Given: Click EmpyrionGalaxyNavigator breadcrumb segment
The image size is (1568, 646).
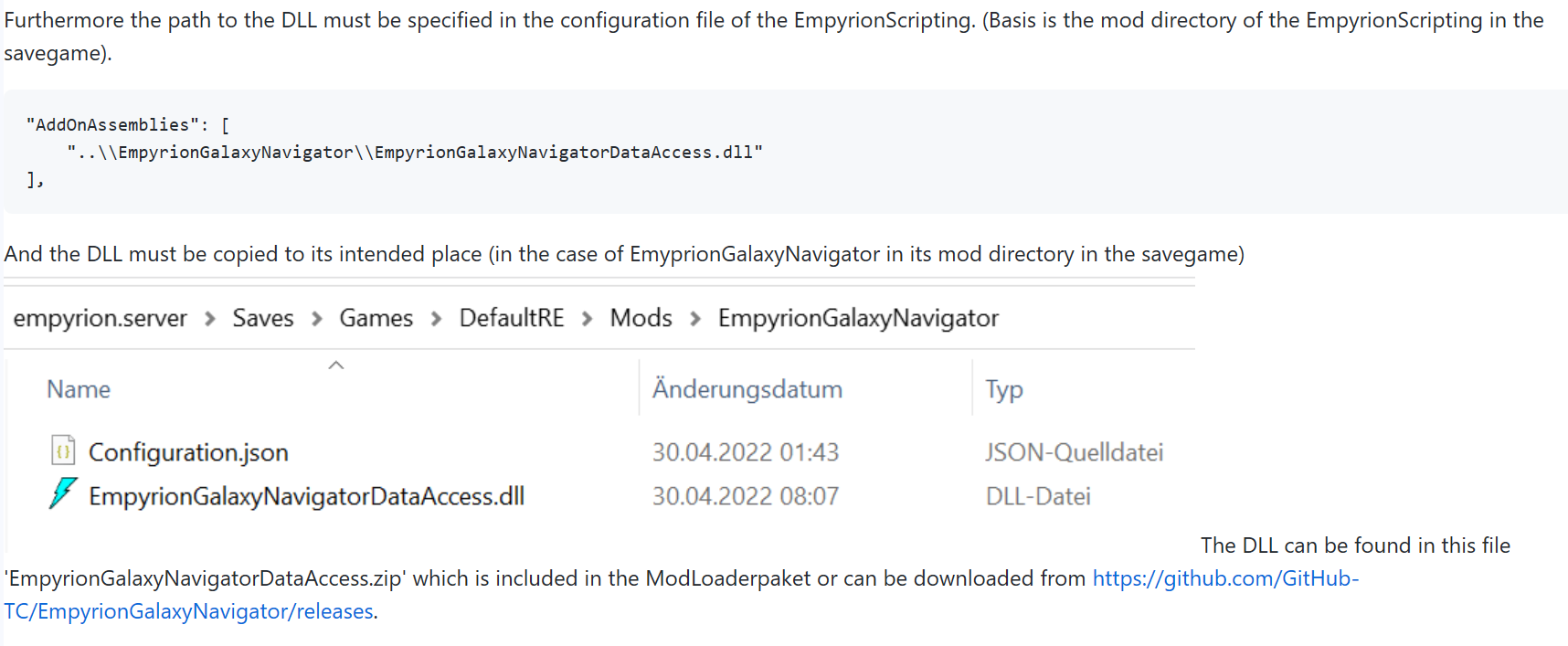Looking at the screenshot, I should [858, 318].
